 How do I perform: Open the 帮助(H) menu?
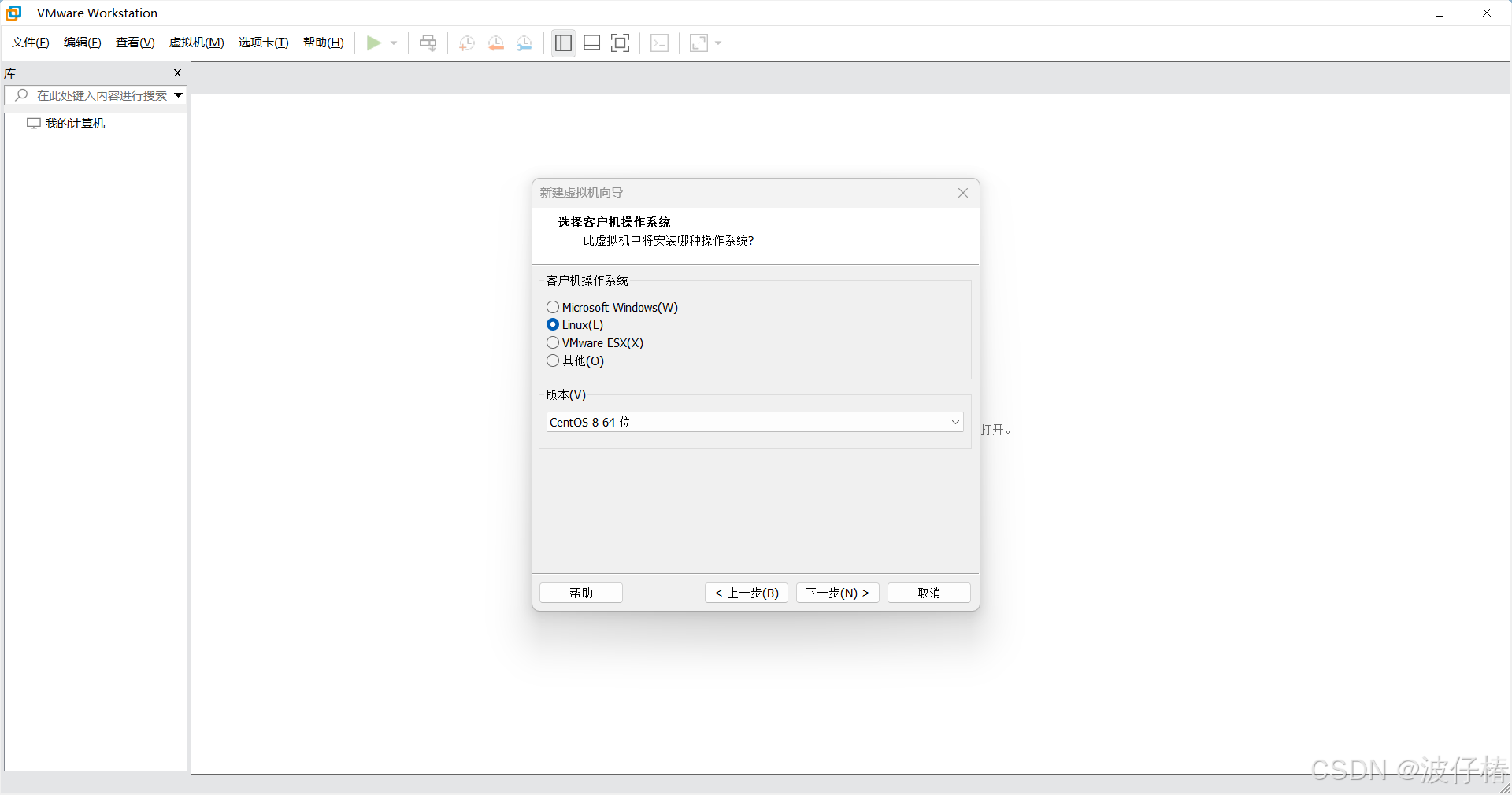324,43
